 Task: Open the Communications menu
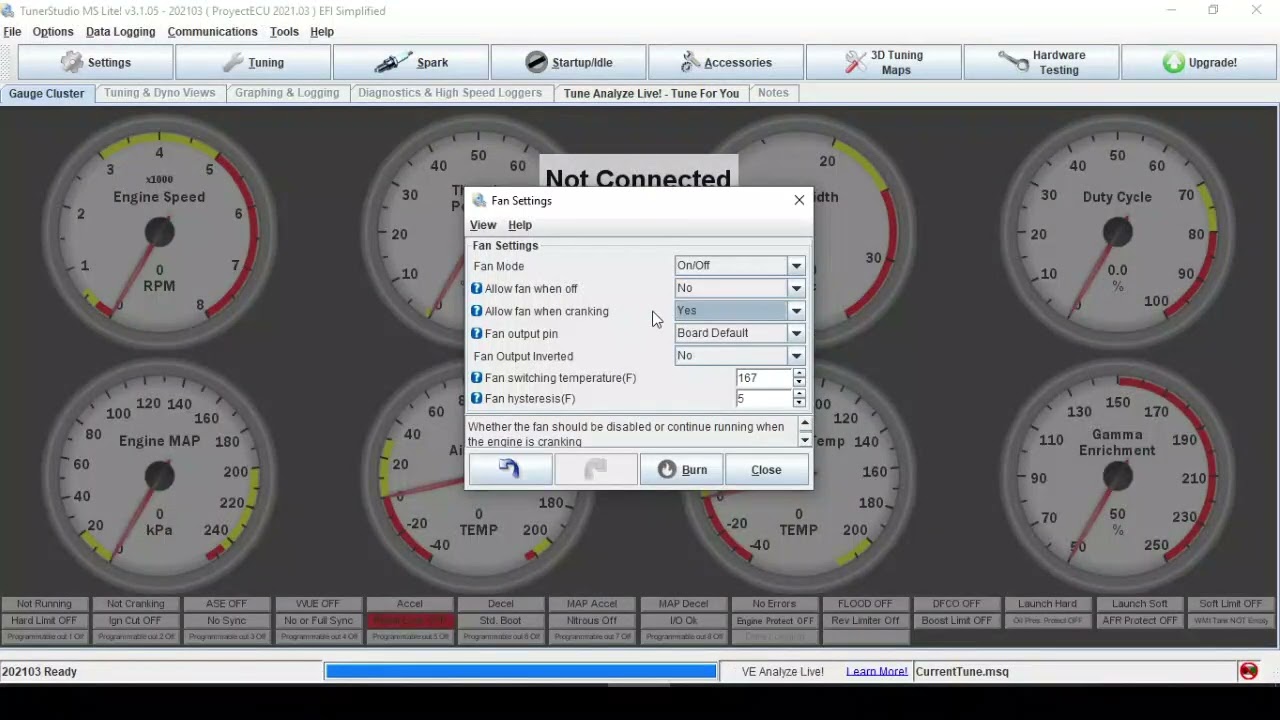(x=212, y=32)
